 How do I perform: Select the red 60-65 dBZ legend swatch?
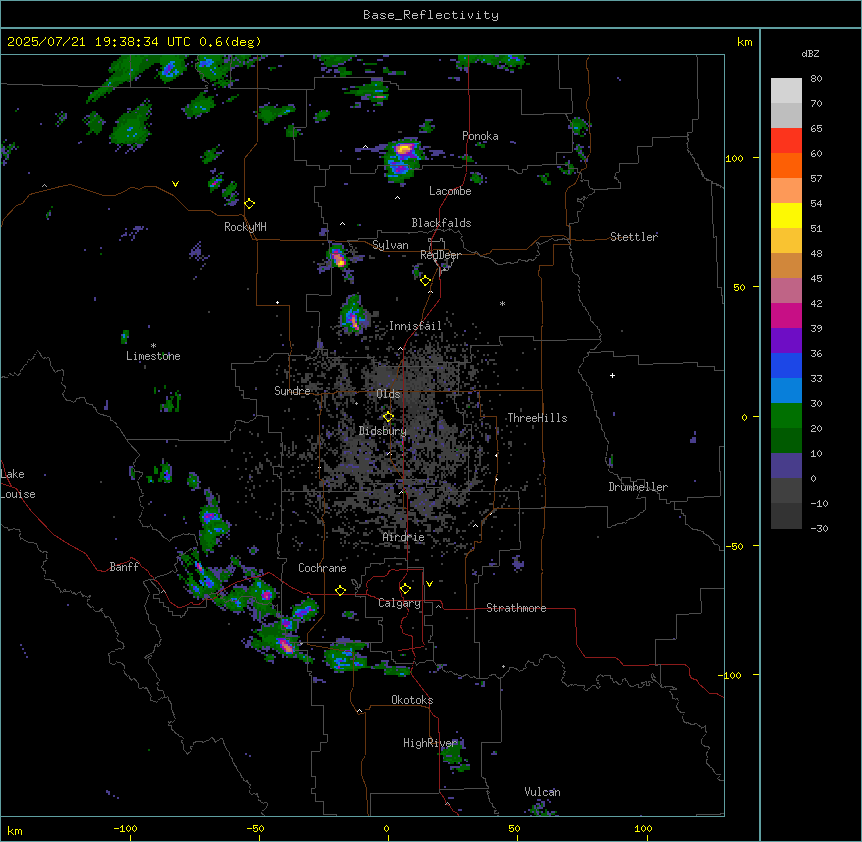[786, 141]
